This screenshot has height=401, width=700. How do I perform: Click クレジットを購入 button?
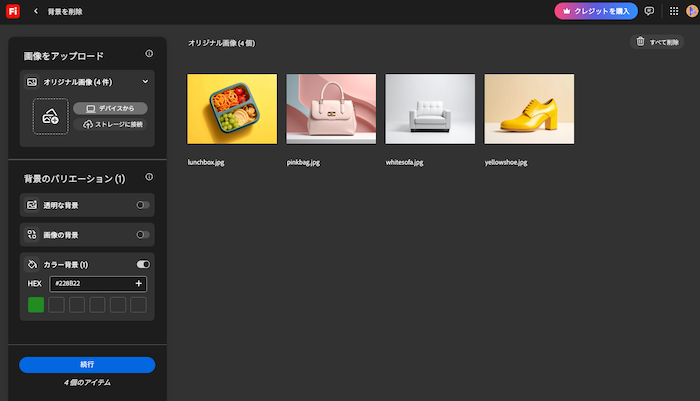(596, 11)
